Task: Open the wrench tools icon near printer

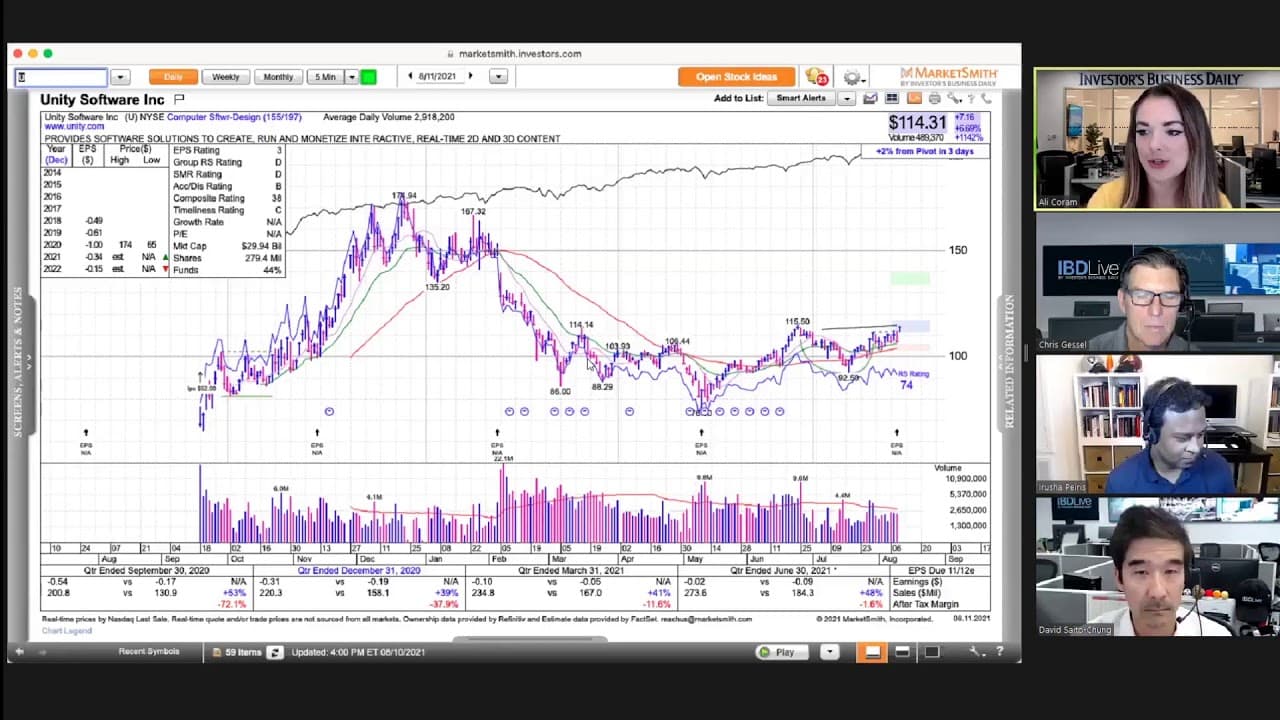Action: pos(954,98)
